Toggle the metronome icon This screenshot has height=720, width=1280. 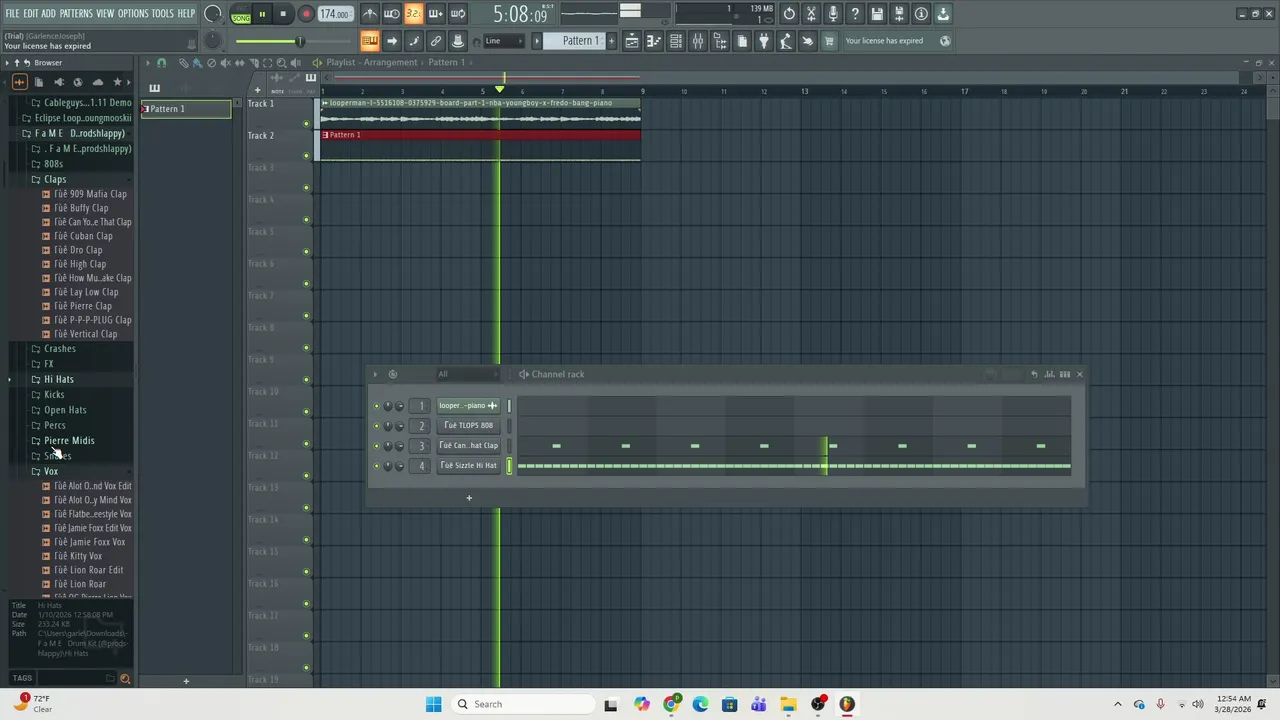coord(370,14)
